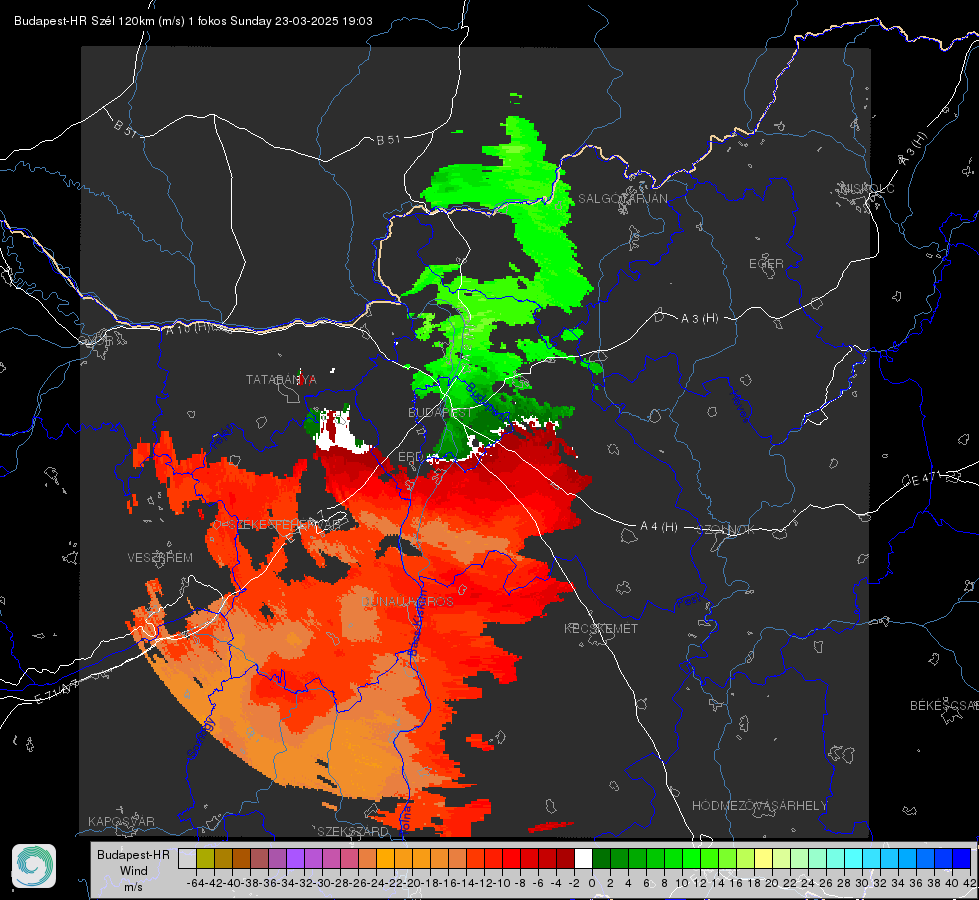Click the '-20' value on the legend scale
Image resolution: width=979 pixels, height=900 pixels.
[412, 883]
